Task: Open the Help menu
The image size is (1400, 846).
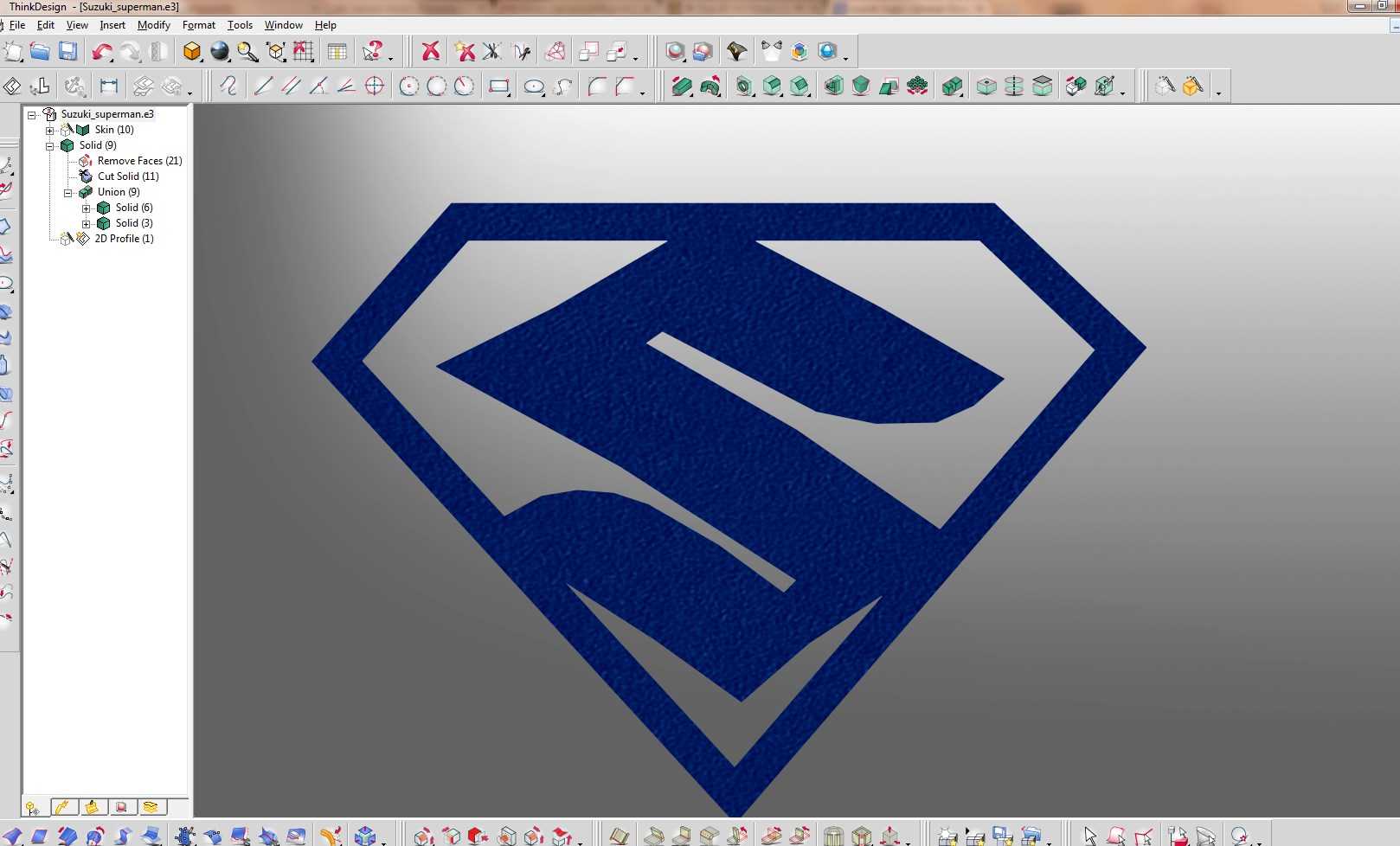Action: point(325,25)
